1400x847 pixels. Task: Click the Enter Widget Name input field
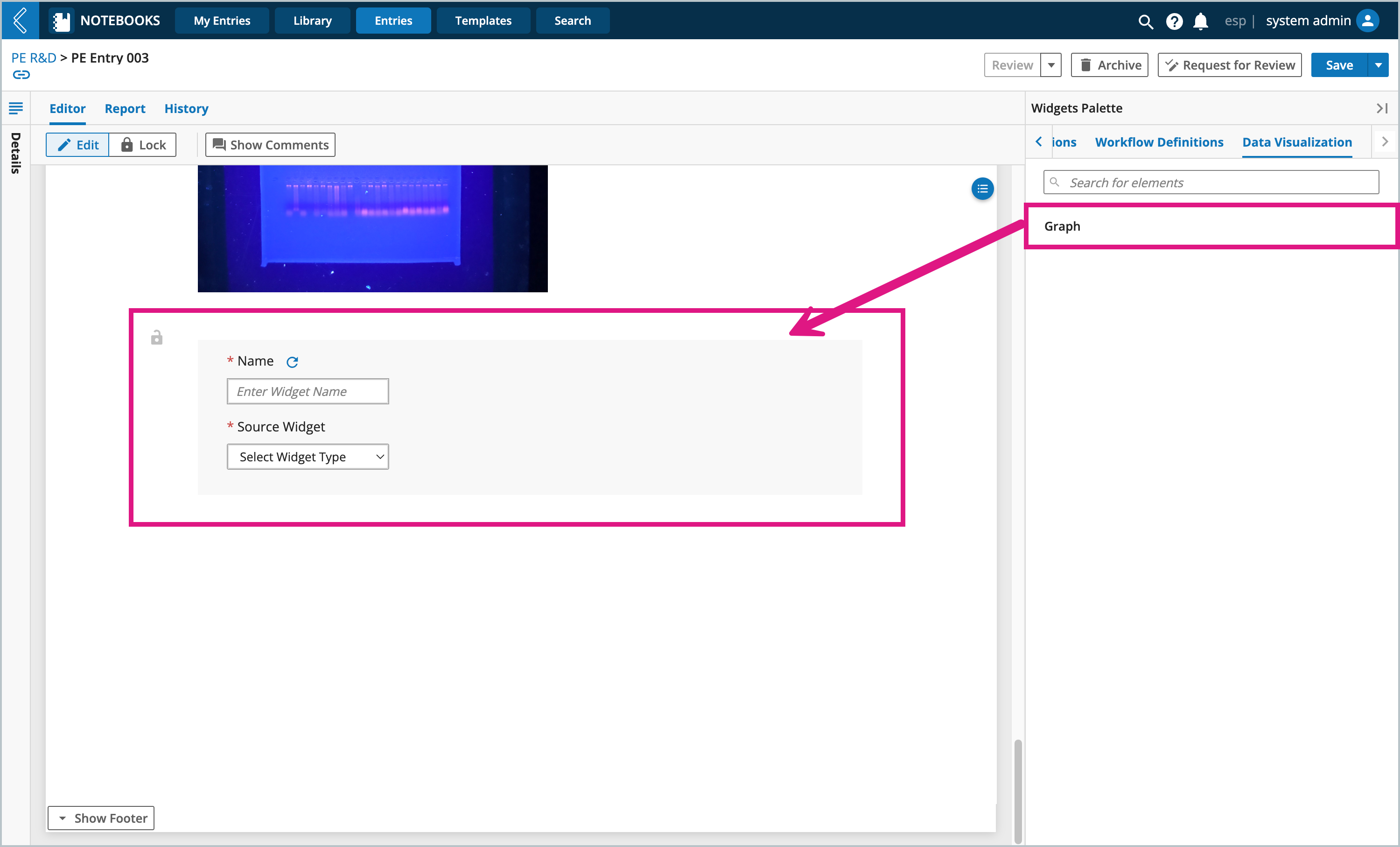click(x=308, y=390)
